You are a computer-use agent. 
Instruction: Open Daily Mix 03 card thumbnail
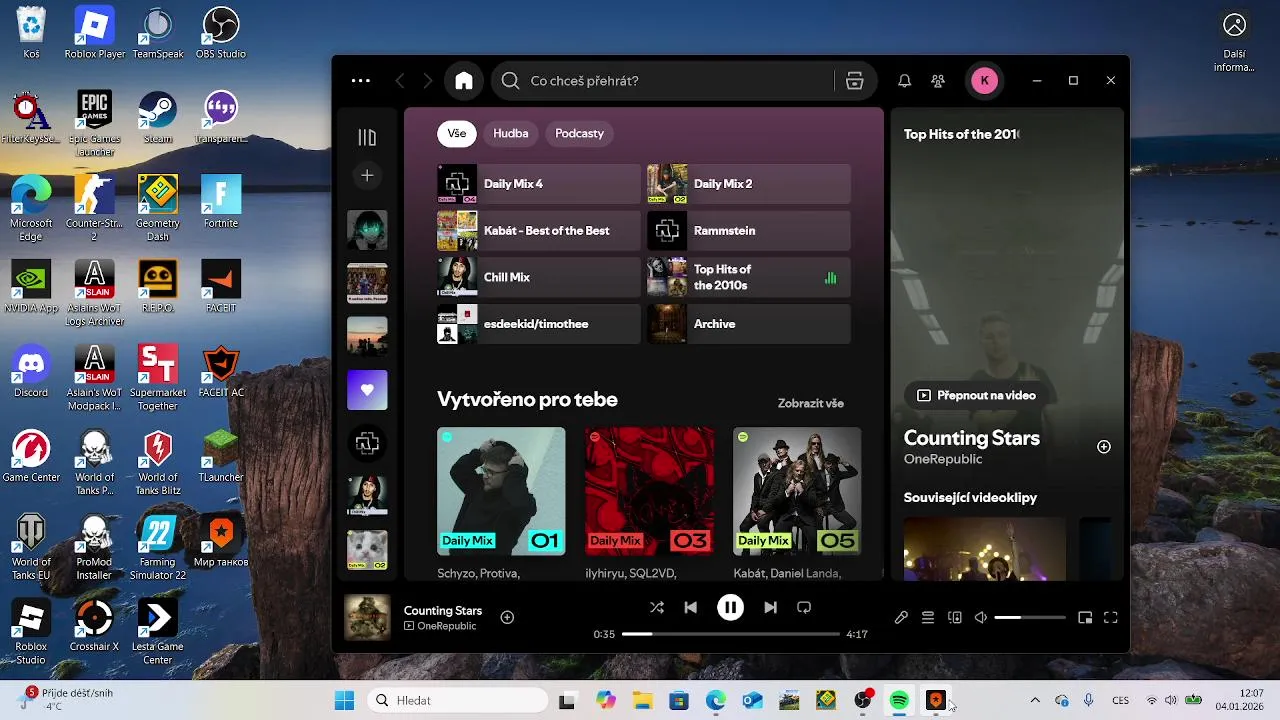pos(649,491)
